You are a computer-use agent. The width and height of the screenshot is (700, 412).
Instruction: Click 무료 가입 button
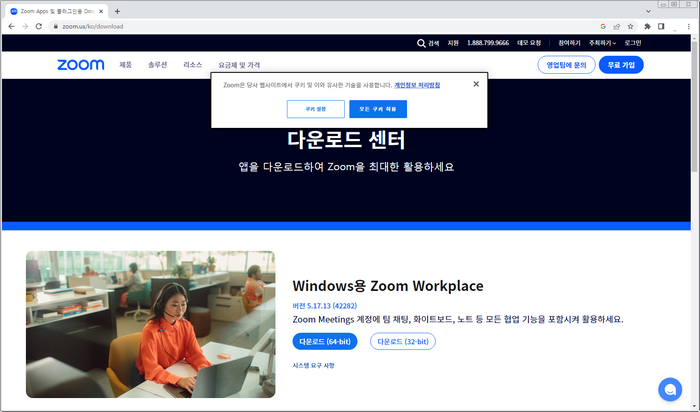621,65
